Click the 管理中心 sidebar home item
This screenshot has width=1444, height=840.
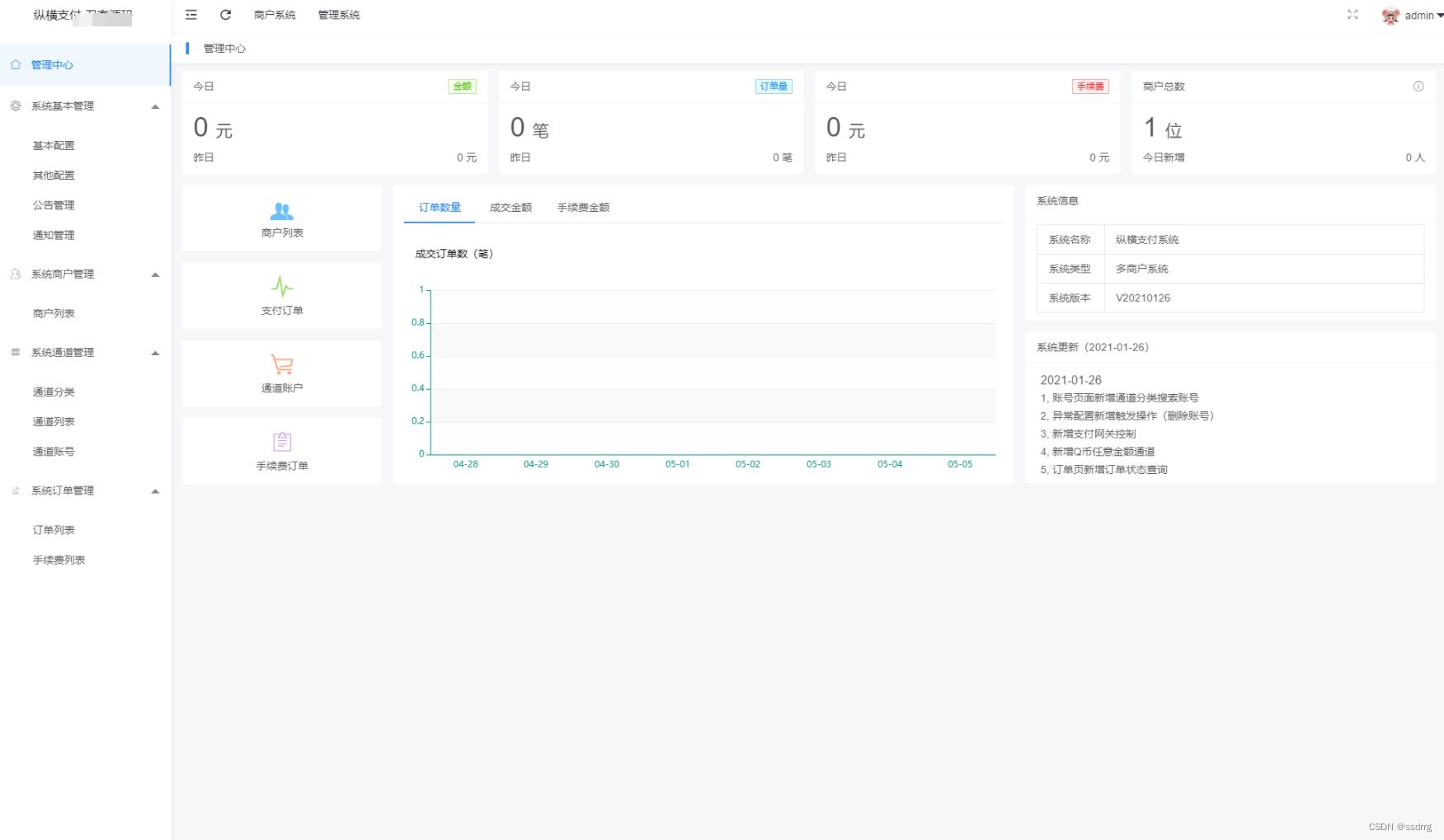pos(52,65)
